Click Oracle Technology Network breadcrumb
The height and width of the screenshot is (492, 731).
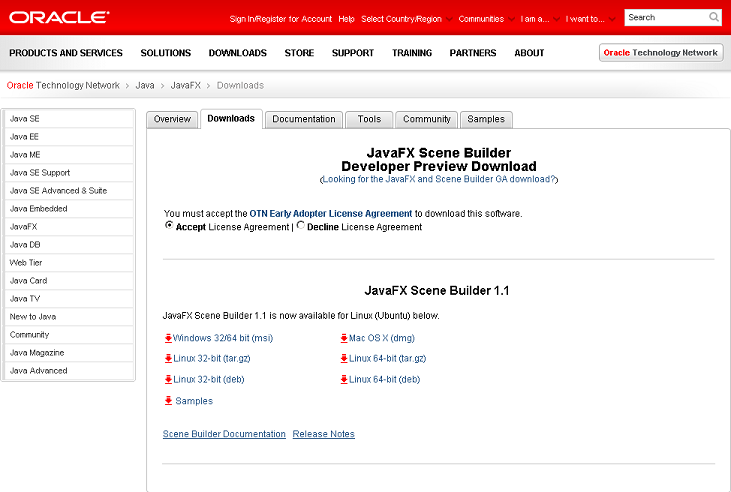63,85
